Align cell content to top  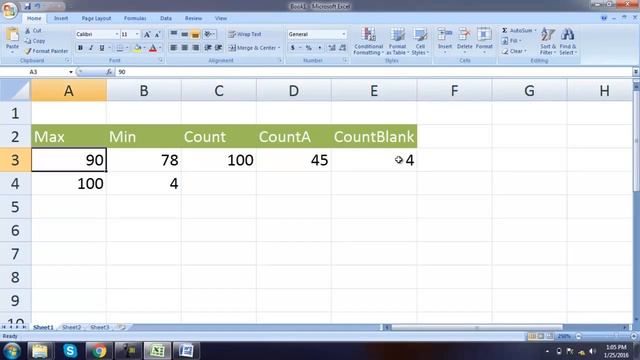pos(173,34)
